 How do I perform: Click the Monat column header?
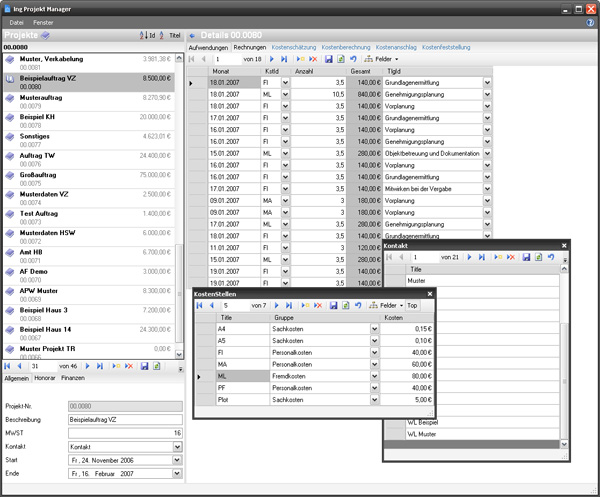[x=234, y=71]
